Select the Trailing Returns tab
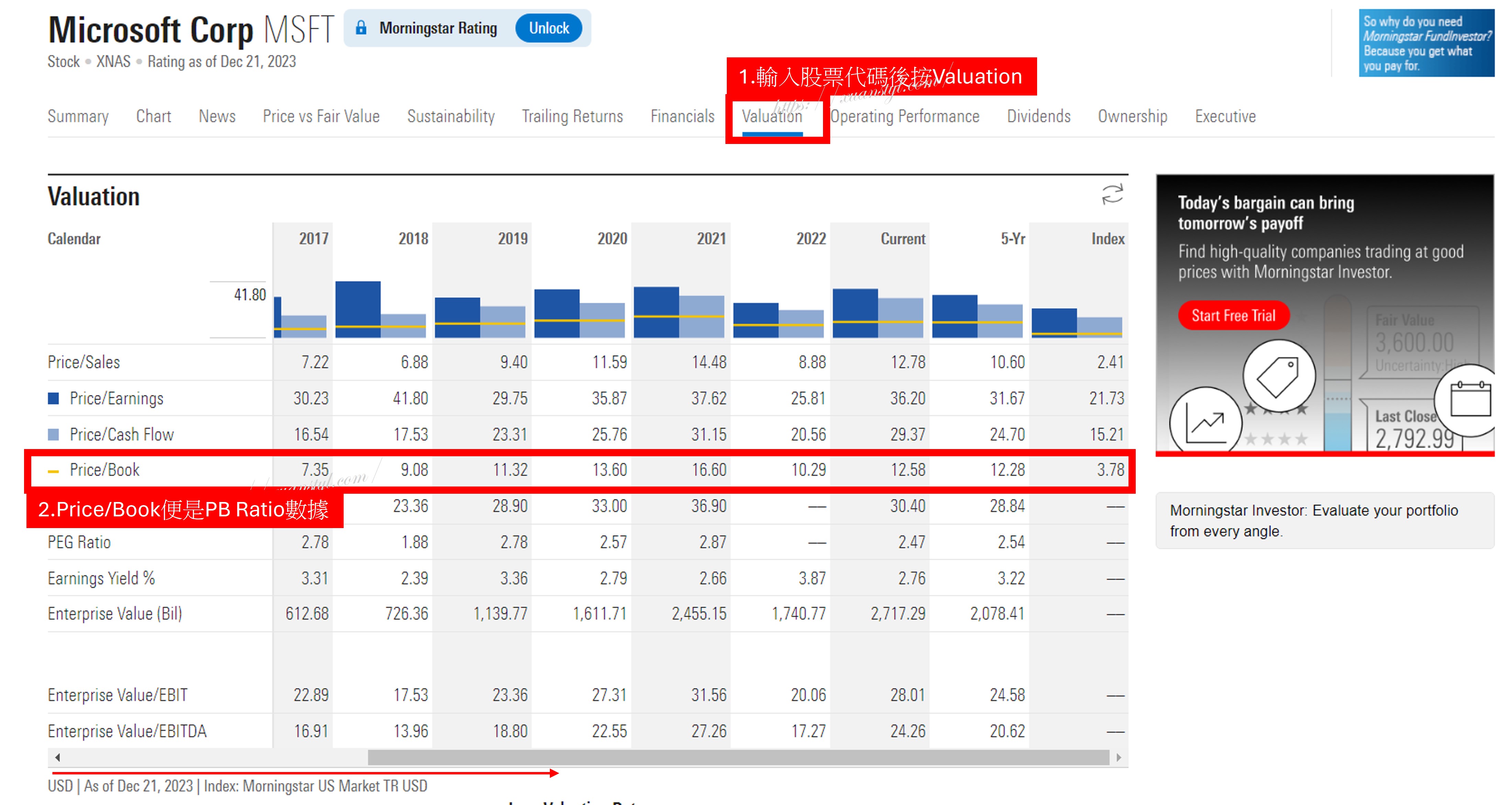The width and height of the screenshot is (1512, 805). (572, 116)
